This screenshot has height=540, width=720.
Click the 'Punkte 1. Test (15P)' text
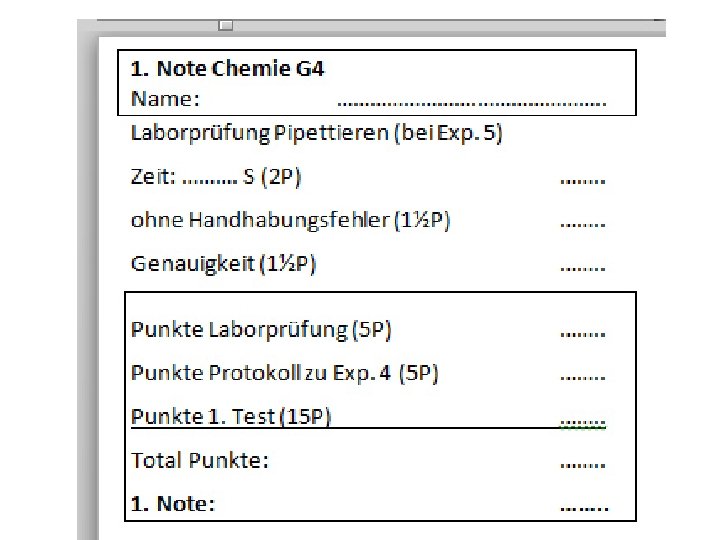tap(231, 416)
